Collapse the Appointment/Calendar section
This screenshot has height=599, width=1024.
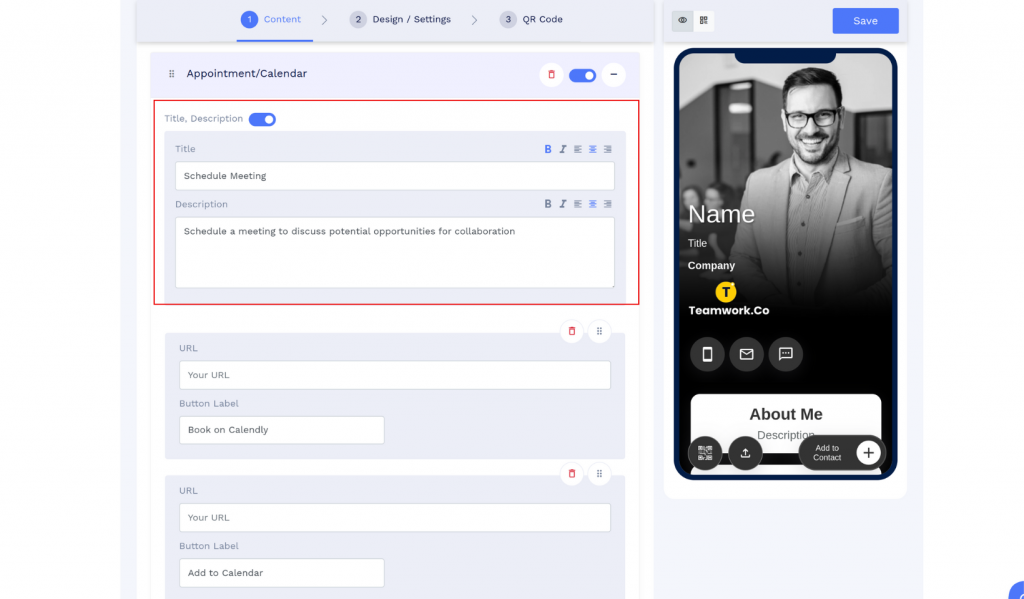tap(613, 74)
